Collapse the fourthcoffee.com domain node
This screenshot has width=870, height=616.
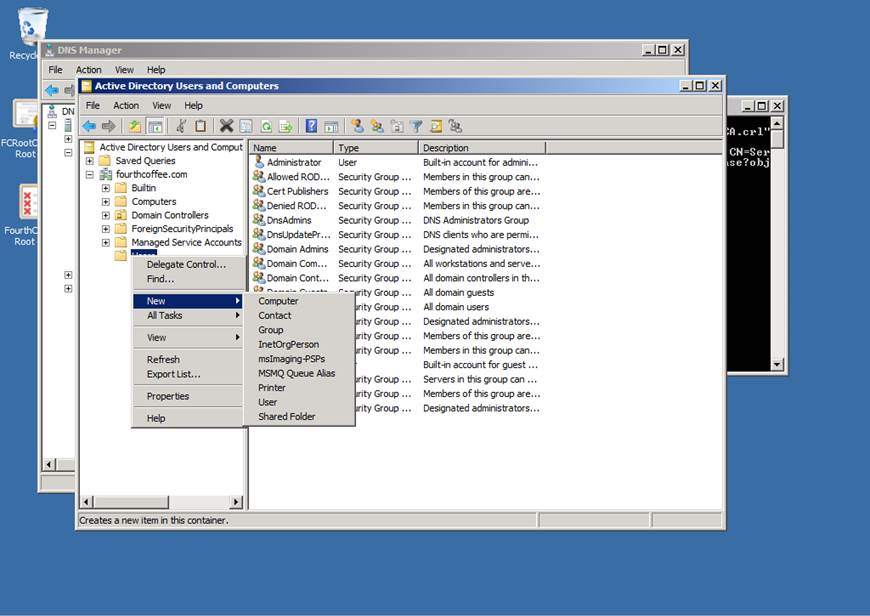point(90,175)
